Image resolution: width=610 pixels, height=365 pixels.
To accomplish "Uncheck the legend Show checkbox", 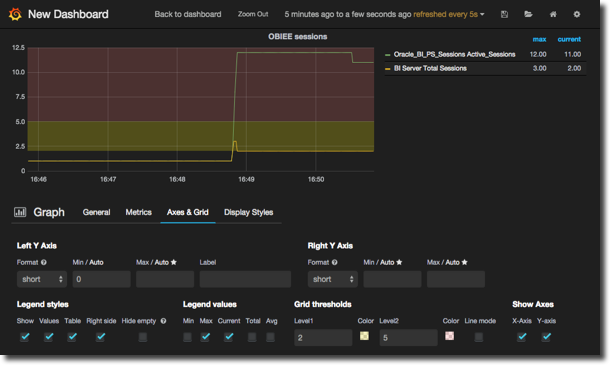I will click(x=25, y=337).
